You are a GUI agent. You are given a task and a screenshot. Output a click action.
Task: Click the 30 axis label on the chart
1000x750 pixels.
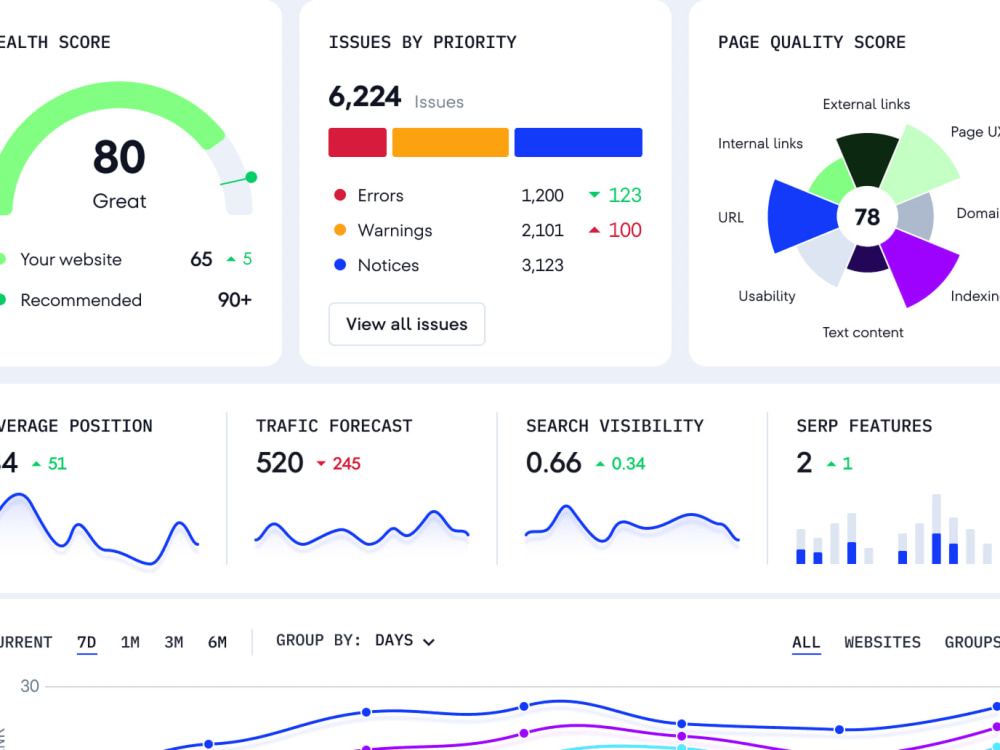click(29, 686)
